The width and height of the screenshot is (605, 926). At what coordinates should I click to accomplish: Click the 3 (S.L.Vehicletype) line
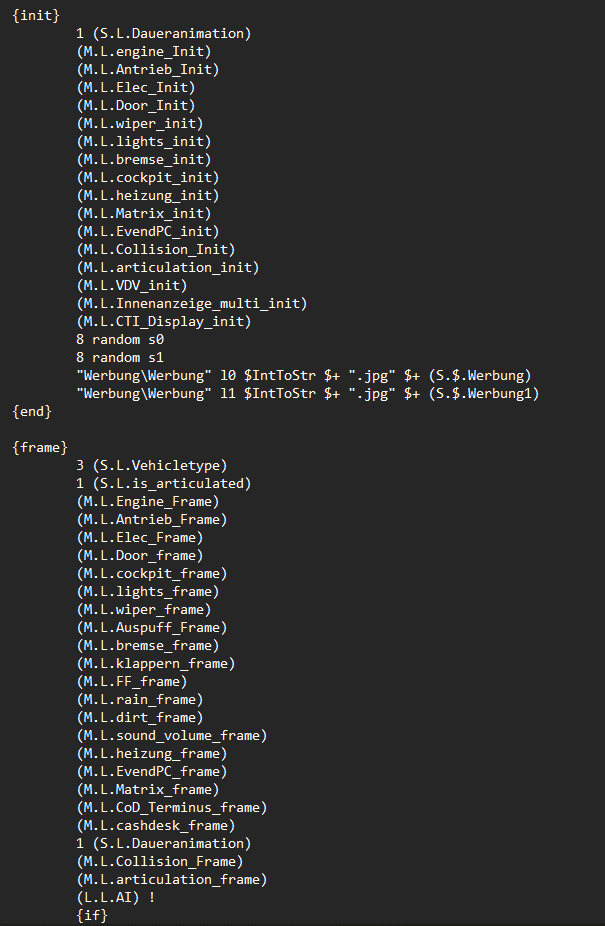click(152, 465)
